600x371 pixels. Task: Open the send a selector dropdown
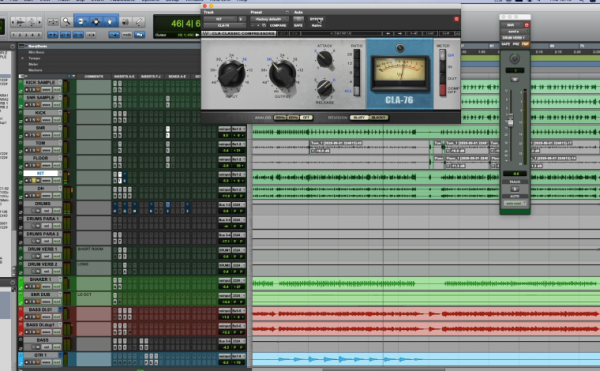(515, 31)
